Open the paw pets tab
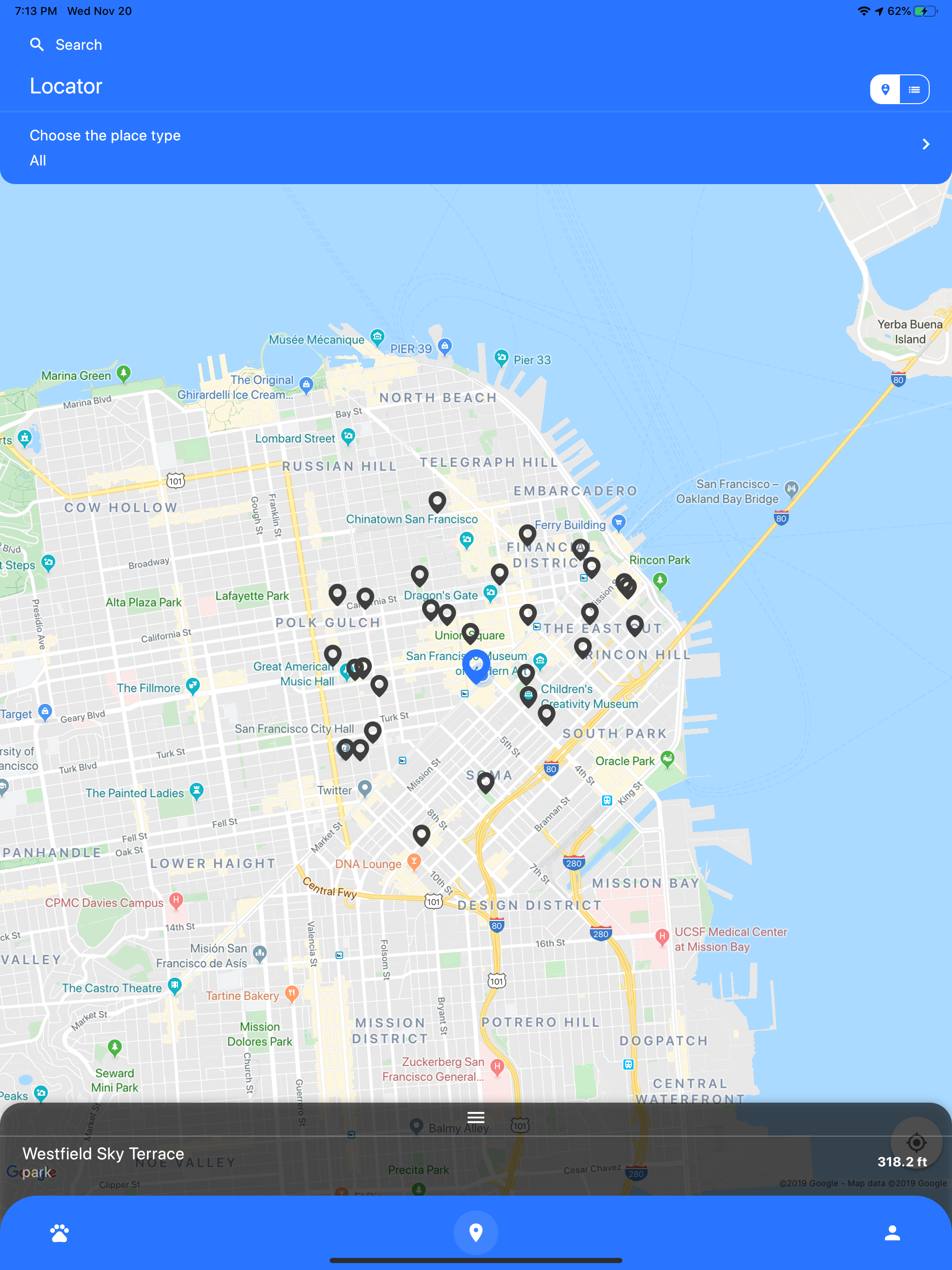Image resolution: width=952 pixels, height=1270 pixels. coord(59,1233)
